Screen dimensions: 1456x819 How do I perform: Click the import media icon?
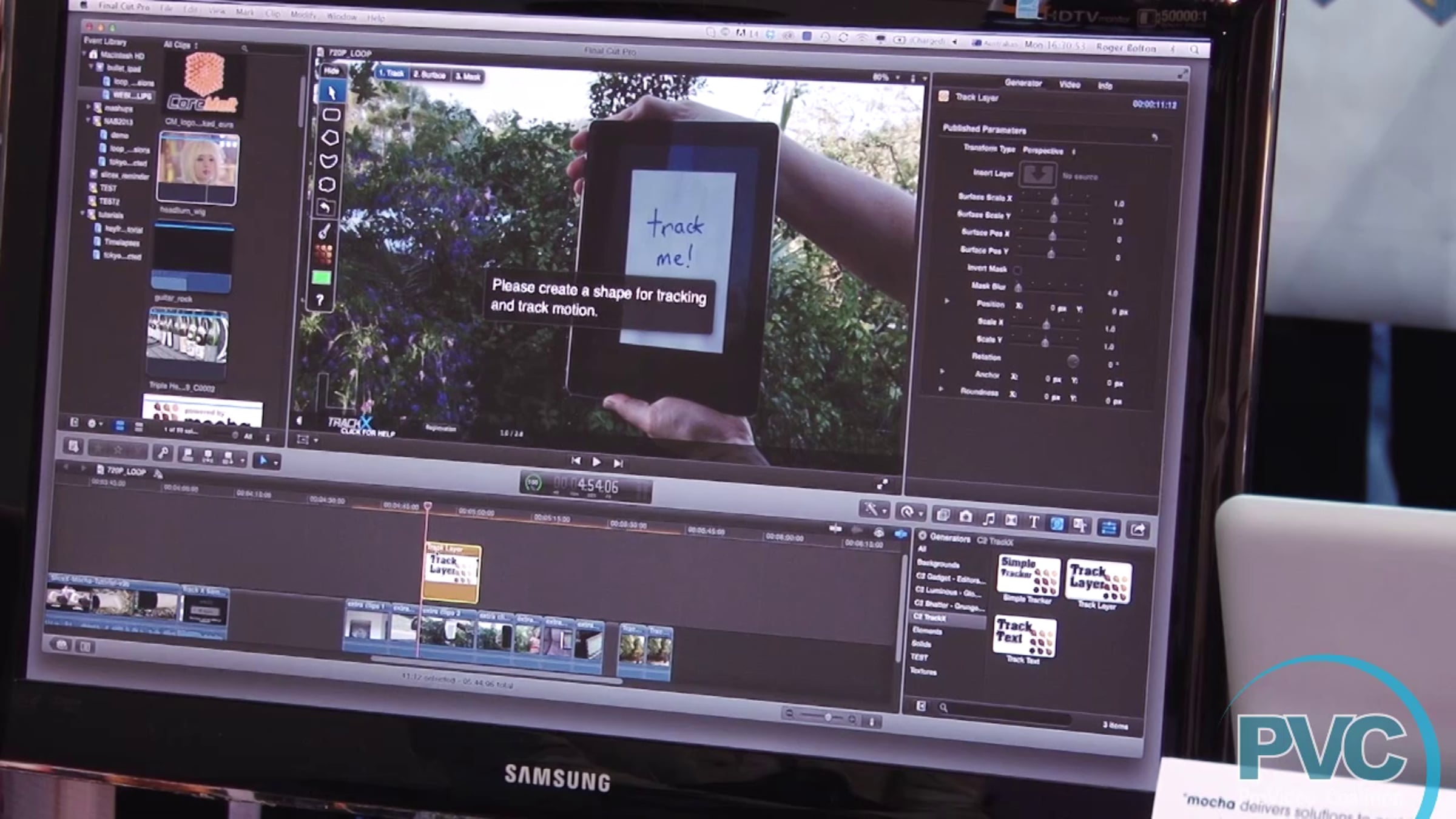(74, 448)
